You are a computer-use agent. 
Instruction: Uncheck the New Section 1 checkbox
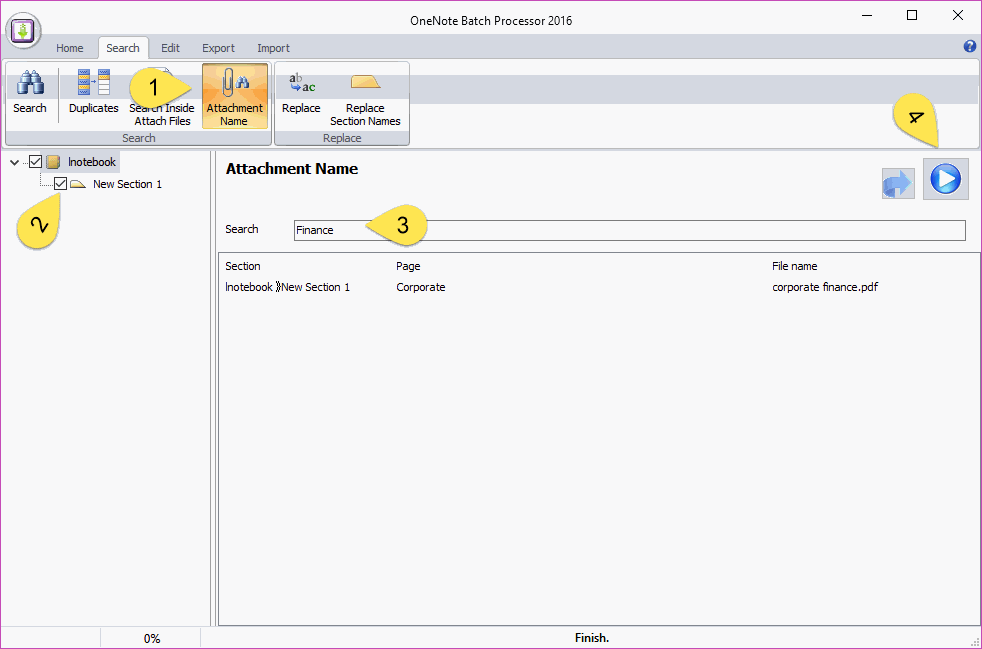tap(60, 184)
